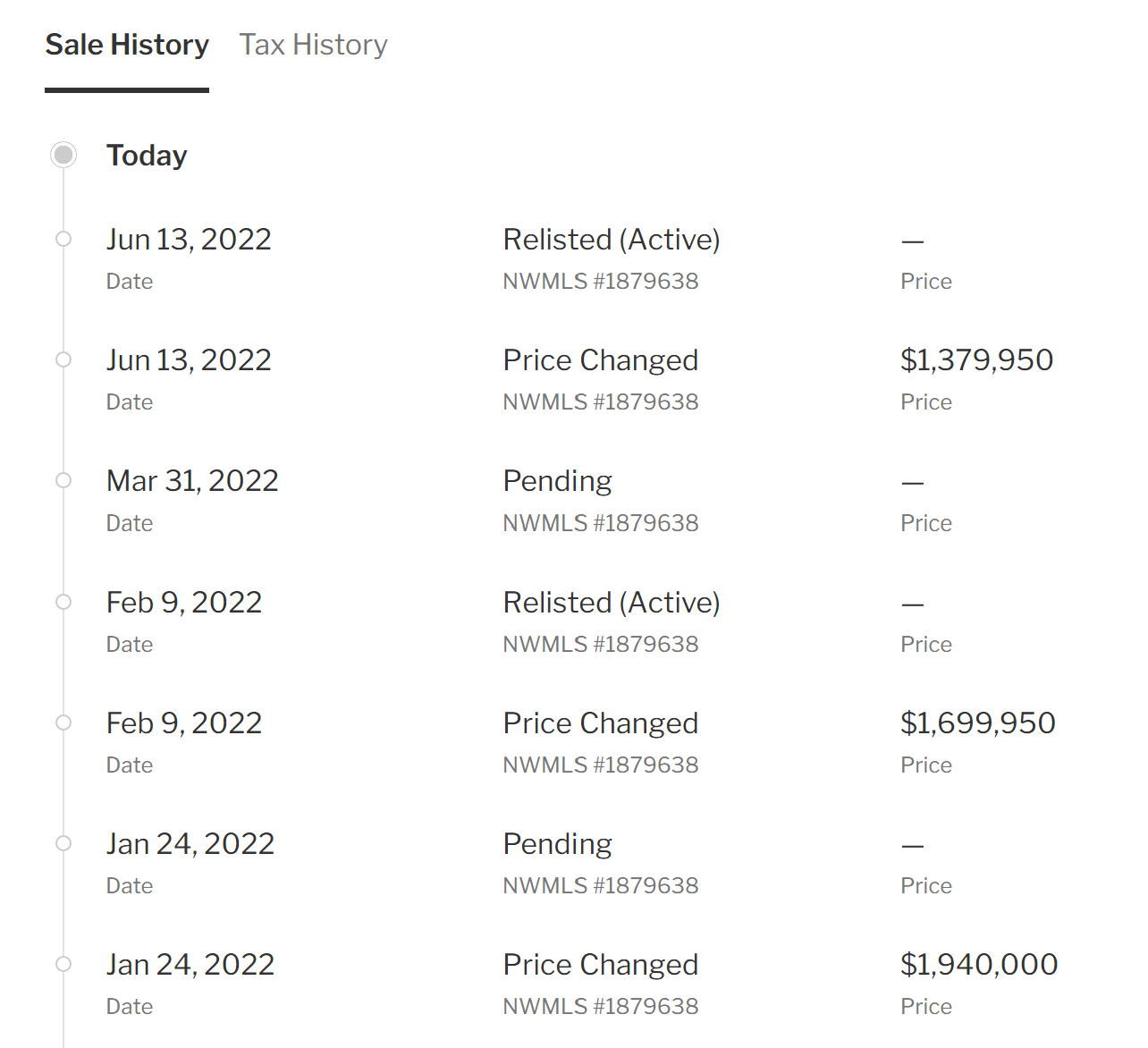Click the Today heading text
The width and height of the screenshot is (1148, 1048).
[x=147, y=156]
